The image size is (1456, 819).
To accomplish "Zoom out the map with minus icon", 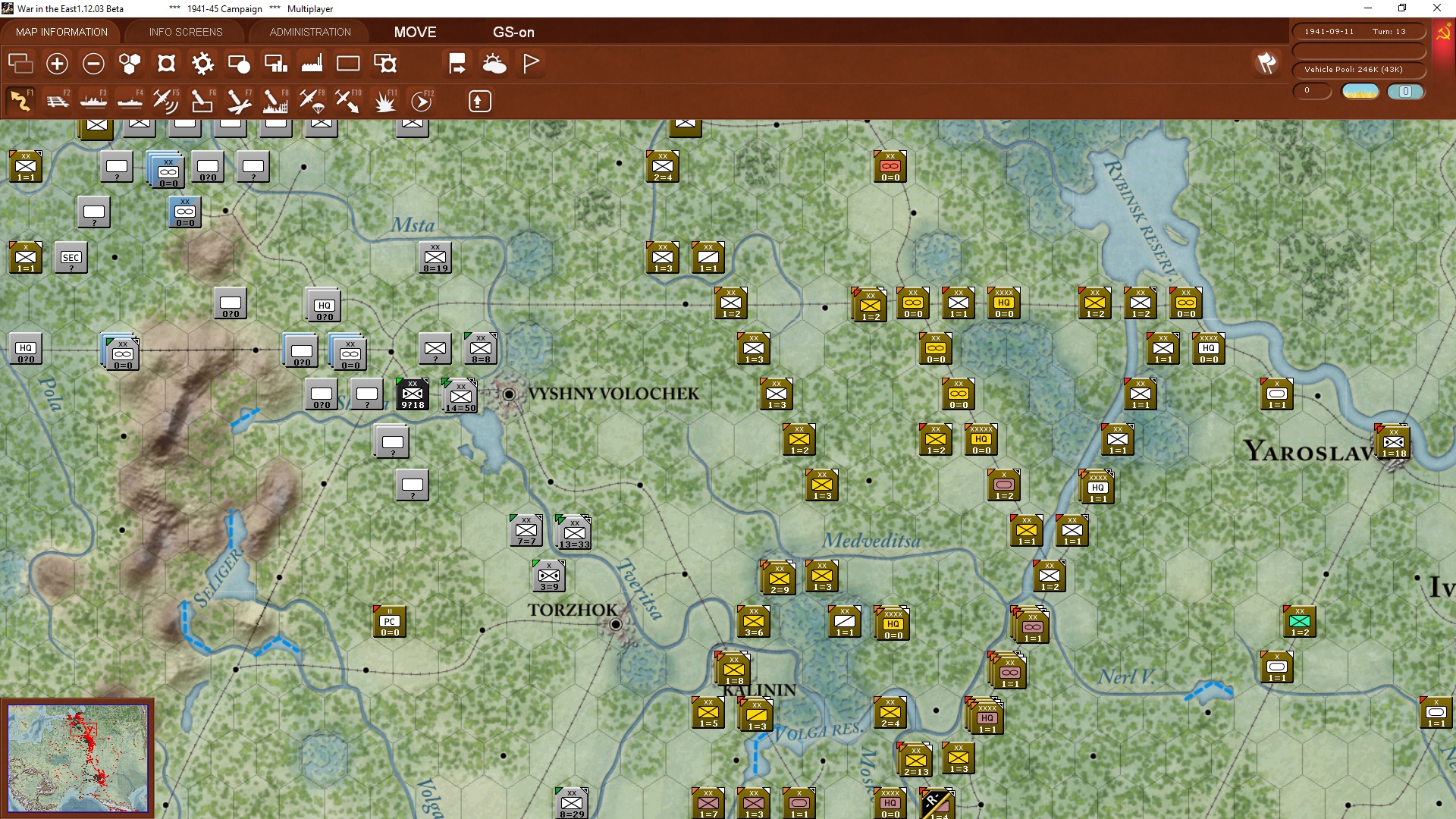I will click(93, 64).
